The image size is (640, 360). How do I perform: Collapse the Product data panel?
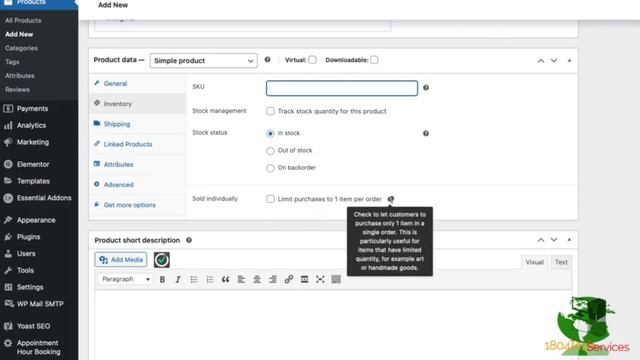[x=569, y=60]
